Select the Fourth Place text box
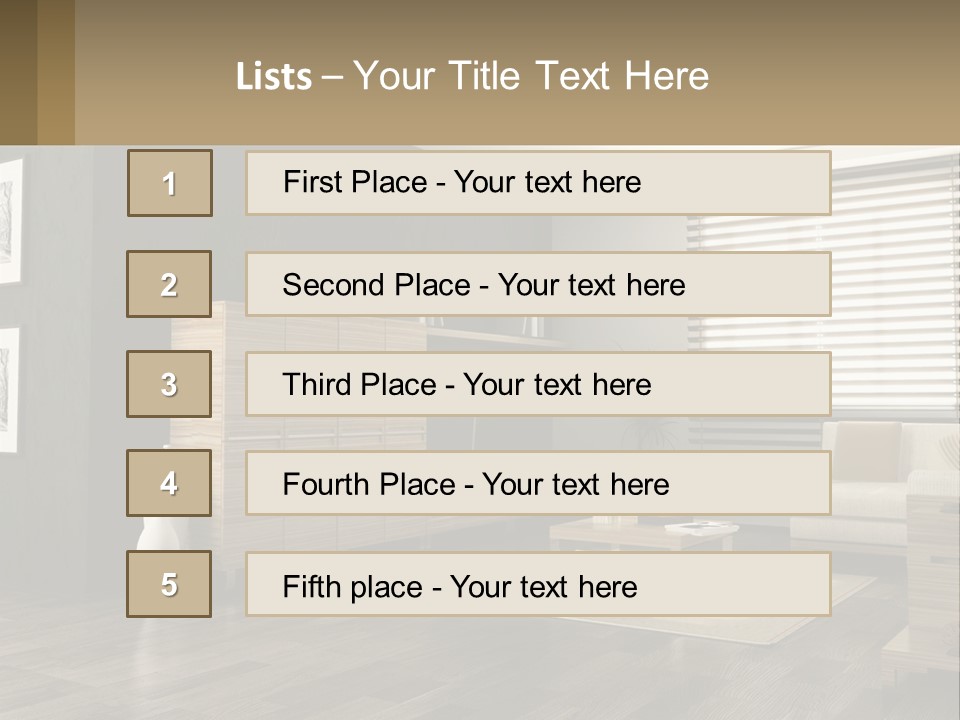The width and height of the screenshot is (960, 720). [538, 484]
